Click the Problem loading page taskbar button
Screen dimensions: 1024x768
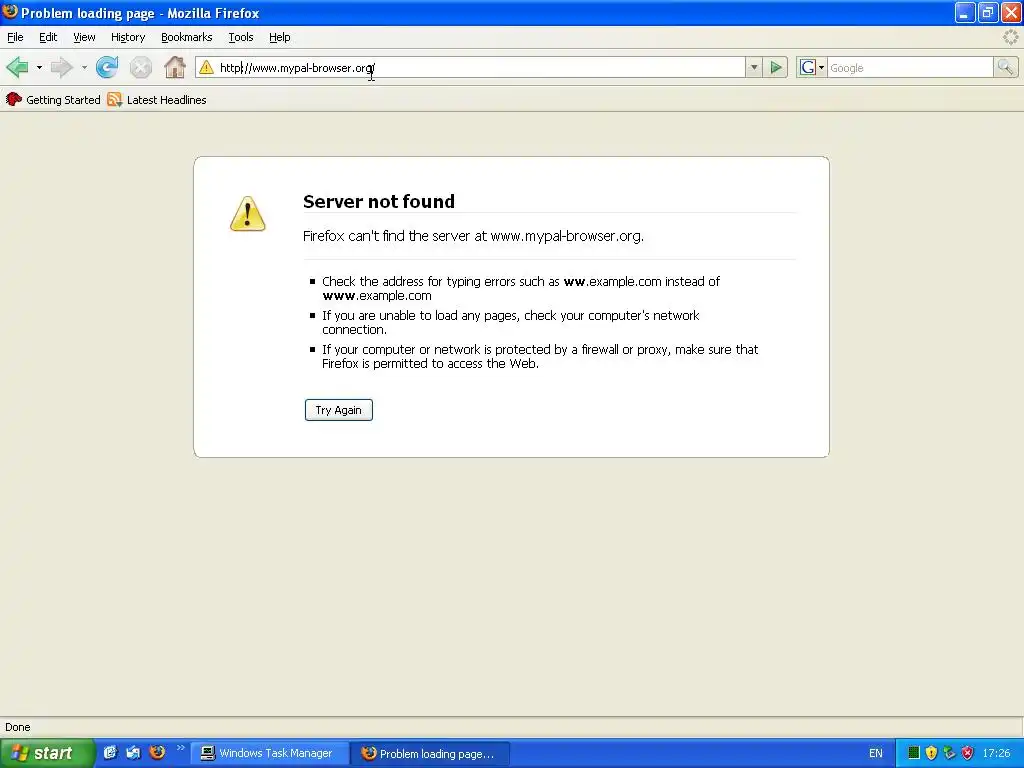(431, 754)
